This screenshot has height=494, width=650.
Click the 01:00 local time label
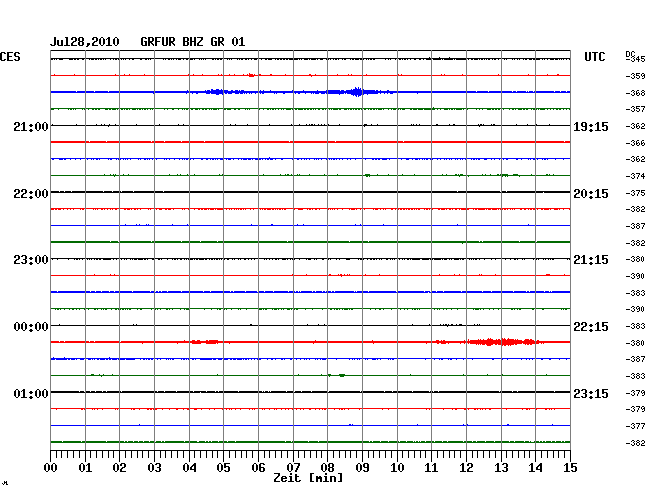pyautogui.click(x=31, y=393)
